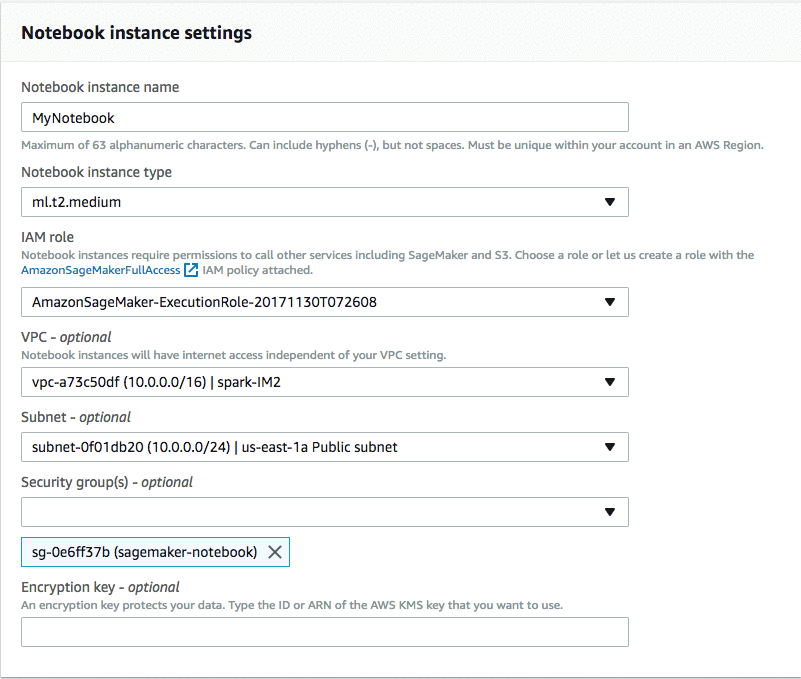Click the arrow on the instance type dropdown

click(x=610, y=202)
